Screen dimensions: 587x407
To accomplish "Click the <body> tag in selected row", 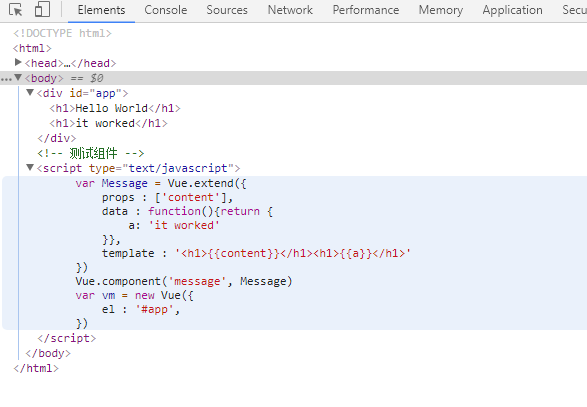I will [x=44, y=78].
